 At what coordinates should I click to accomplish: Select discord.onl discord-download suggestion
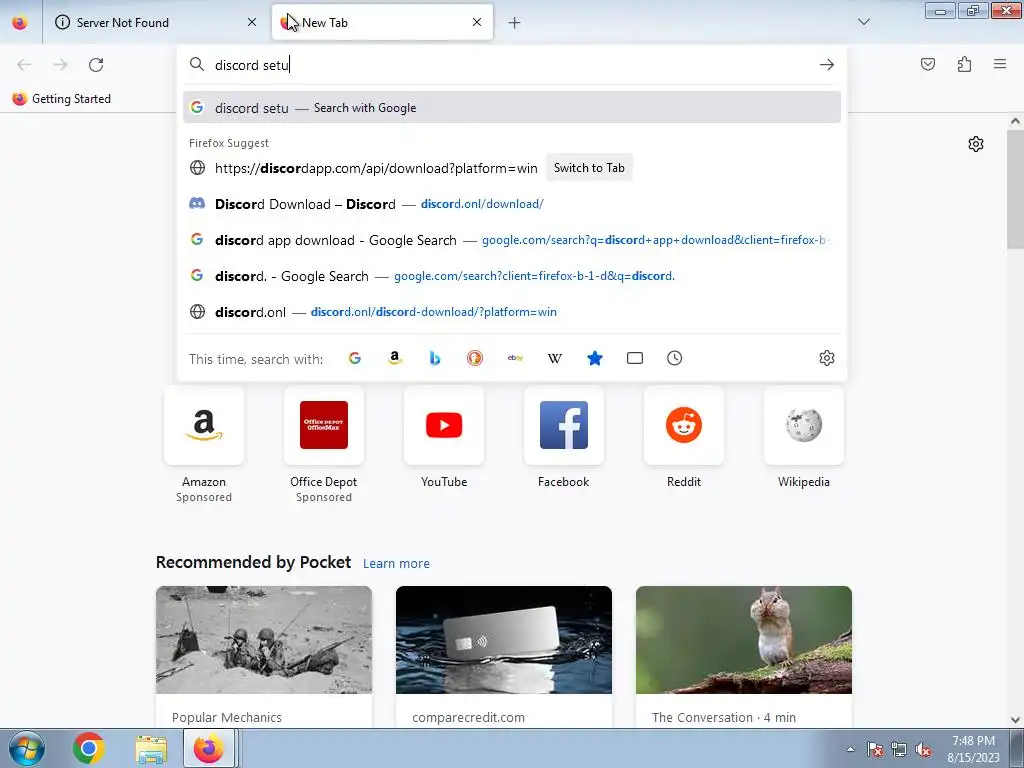click(512, 312)
